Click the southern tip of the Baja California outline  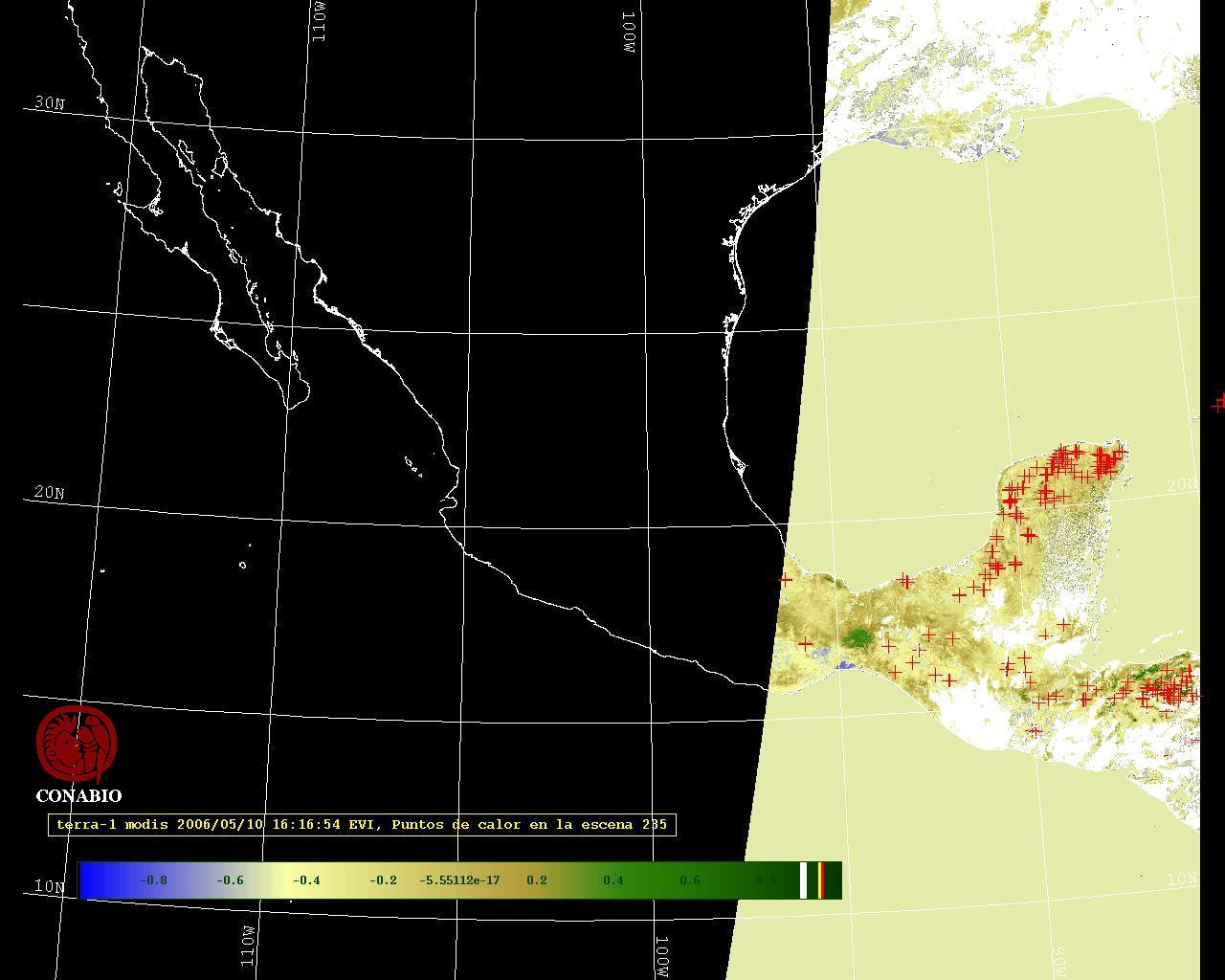click(290, 407)
